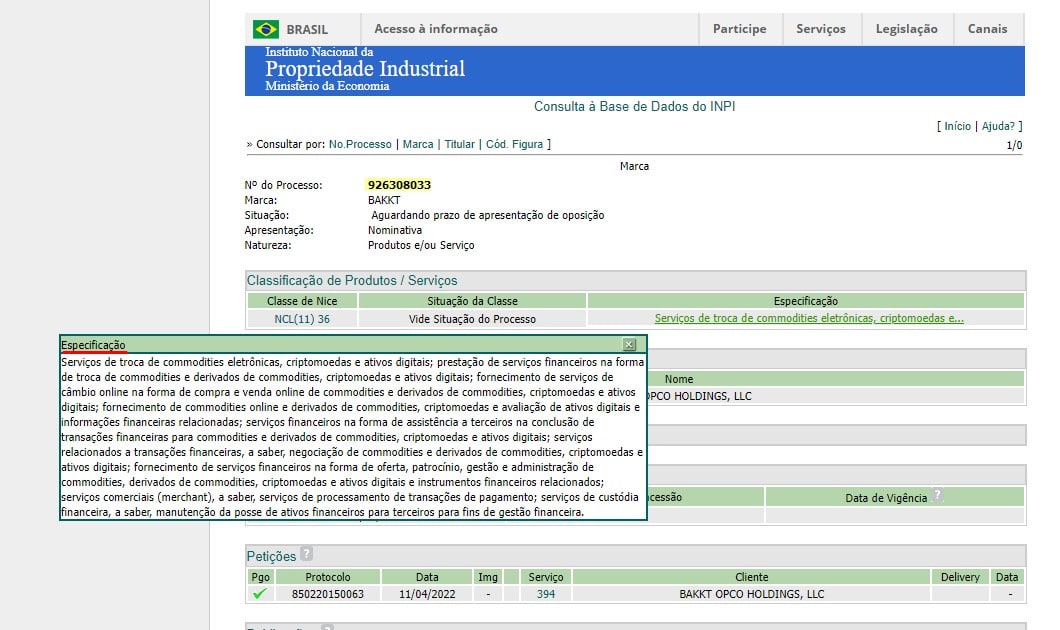Click the green payment checkmark icon
1060x630 pixels.
[260, 593]
